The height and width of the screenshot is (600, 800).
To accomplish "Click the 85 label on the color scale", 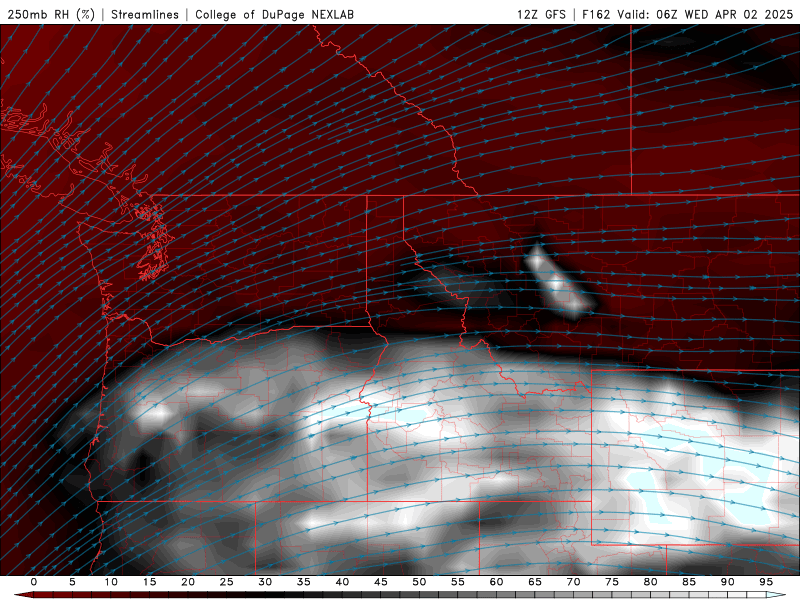I will coord(689,582).
